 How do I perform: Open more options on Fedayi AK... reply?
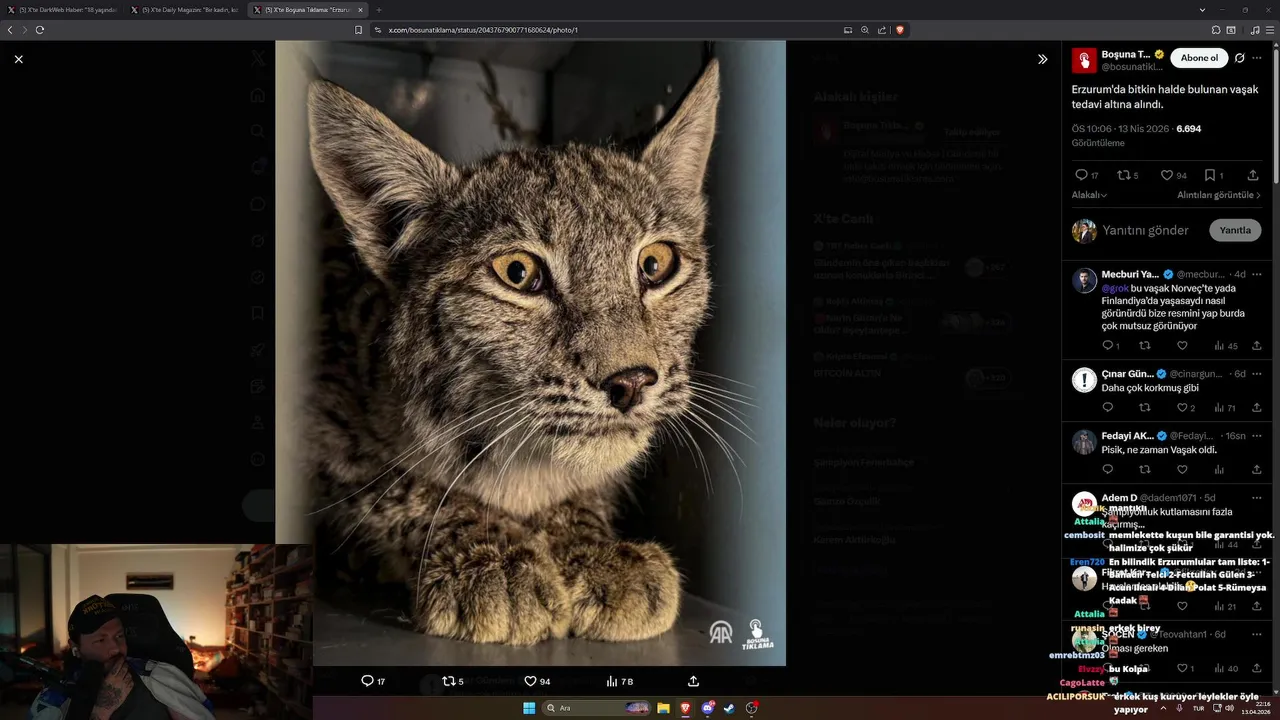click(x=1257, y=436)
